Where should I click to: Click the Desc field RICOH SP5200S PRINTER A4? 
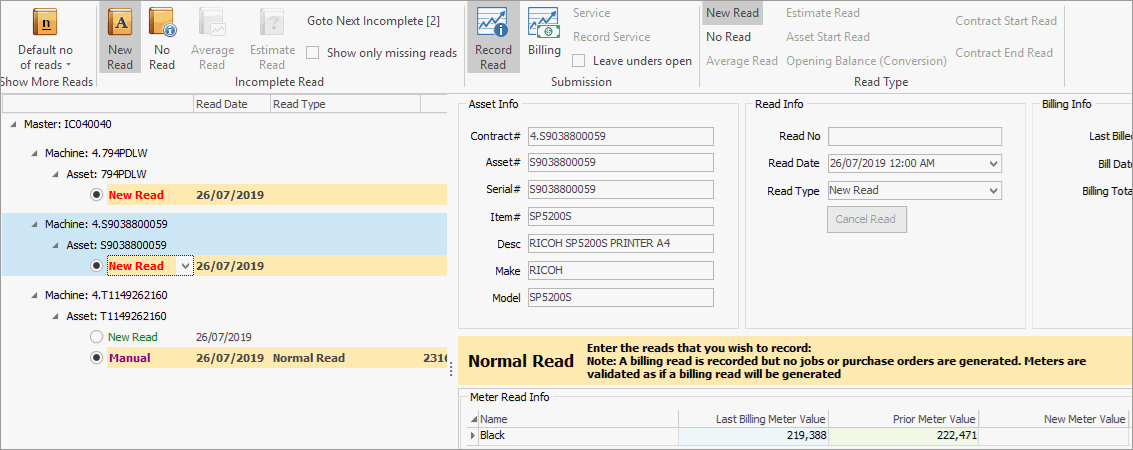(621, 243)
